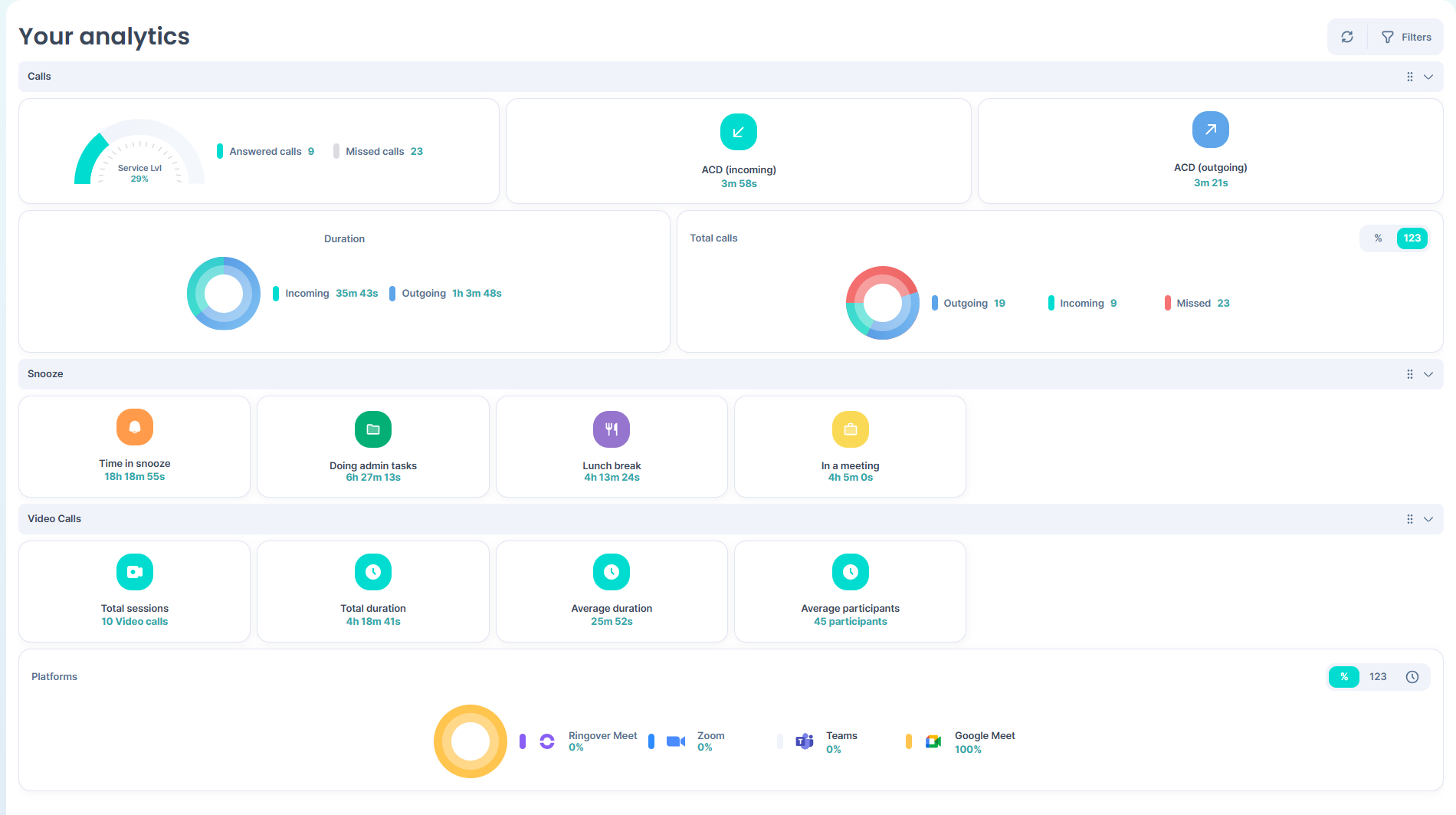Switch Total calls to 123 number view
Image resolution: width=1456 pixels, height=815 pixels.
click(x=1412, y=238)
